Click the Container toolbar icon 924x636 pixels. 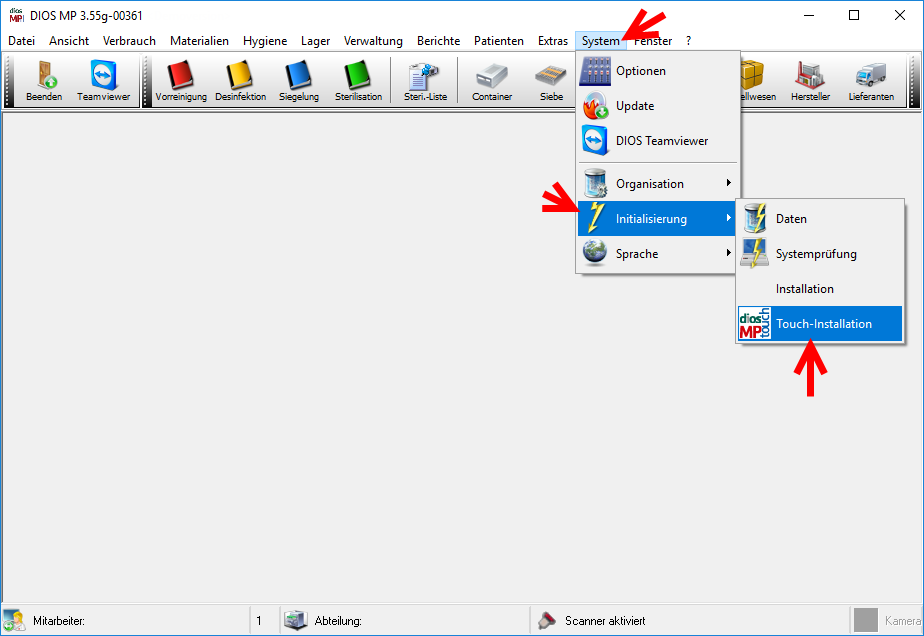[492, 80]
